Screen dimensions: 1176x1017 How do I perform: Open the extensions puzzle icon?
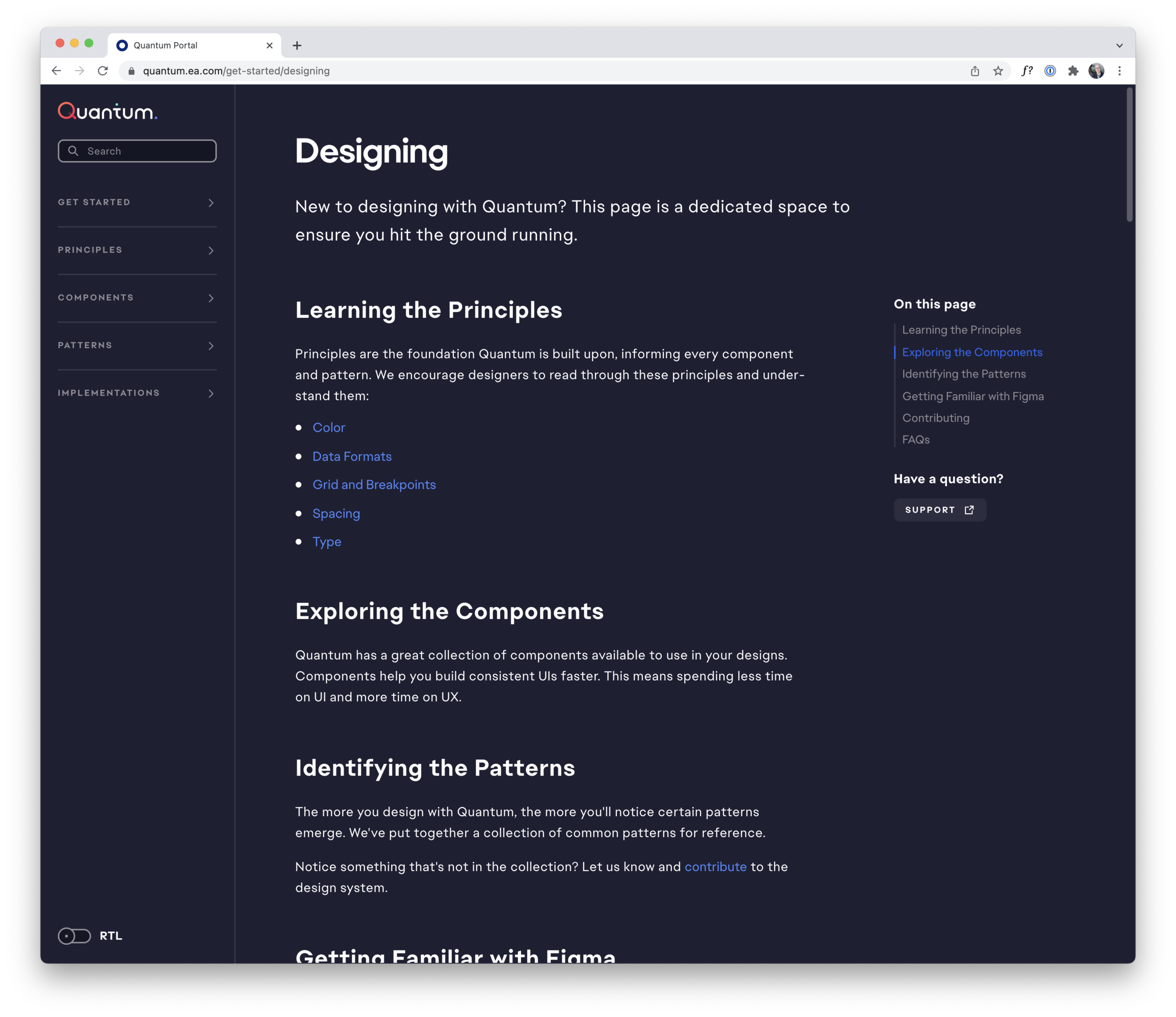(1073, 71)
